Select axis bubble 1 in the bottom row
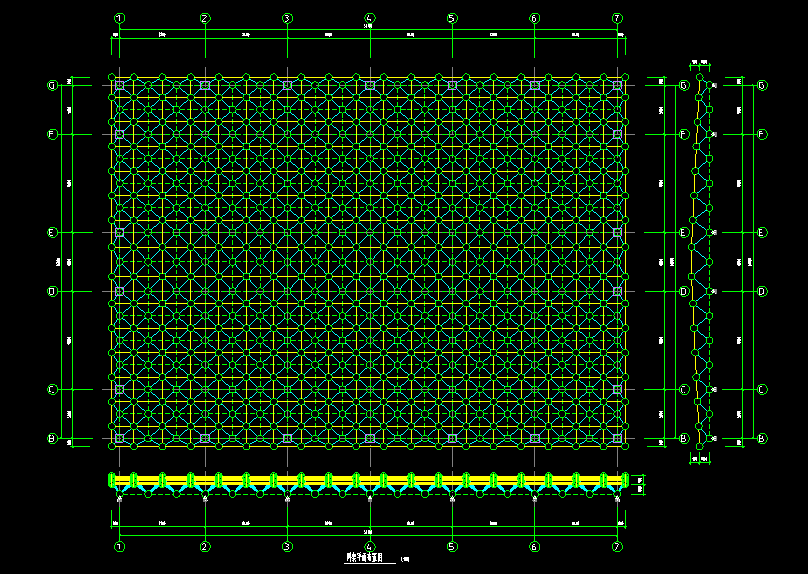The height and width of the screenshot is (574, 808). click(120, 547)
